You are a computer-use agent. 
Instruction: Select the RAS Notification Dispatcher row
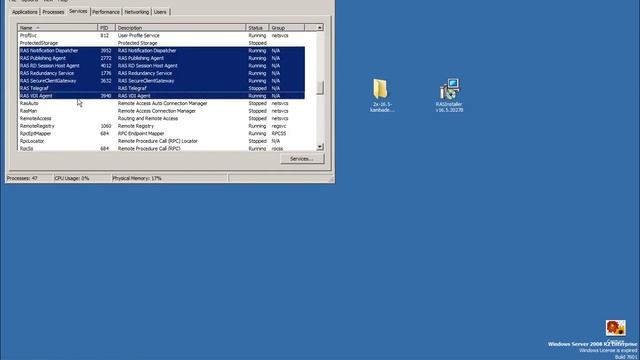[162, 51]
